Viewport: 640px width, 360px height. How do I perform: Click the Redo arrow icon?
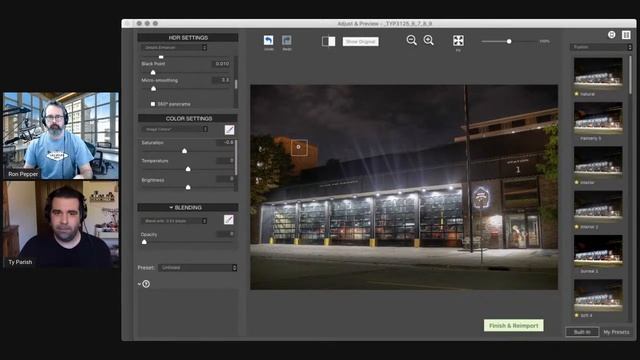coord(287,40)
